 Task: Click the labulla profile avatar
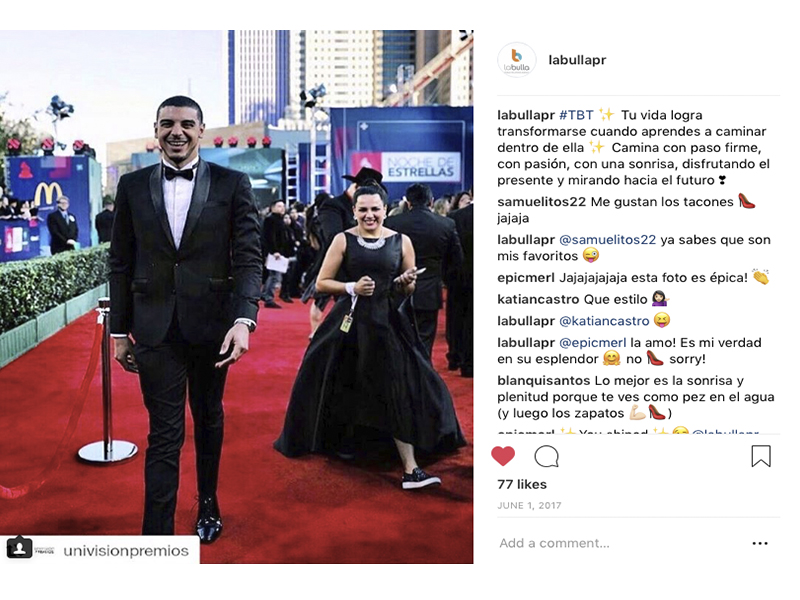517,60
